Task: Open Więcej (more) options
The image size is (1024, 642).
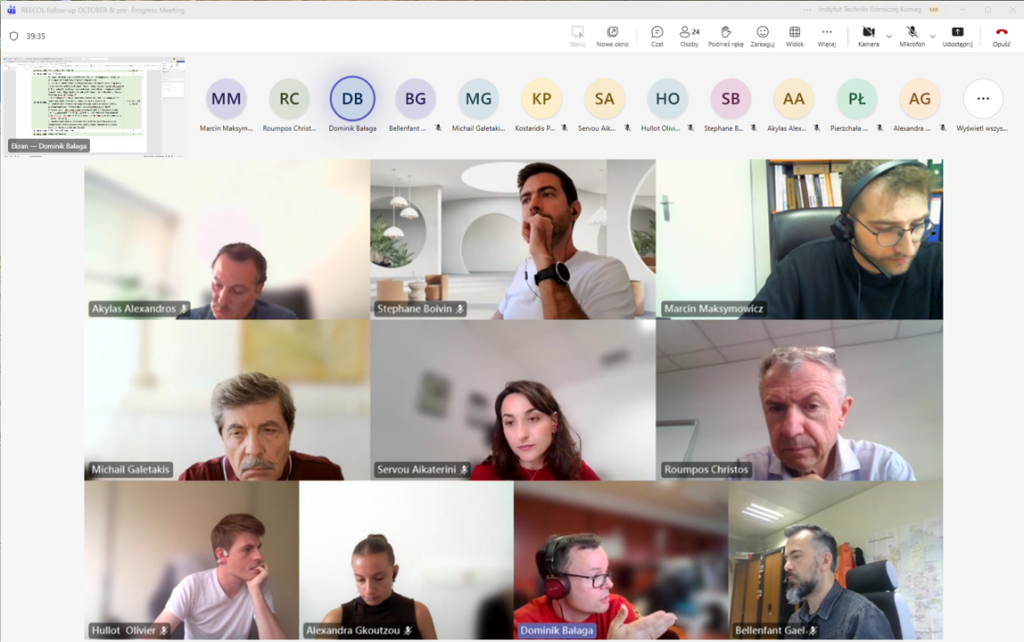Action: [x=826, y=36]
